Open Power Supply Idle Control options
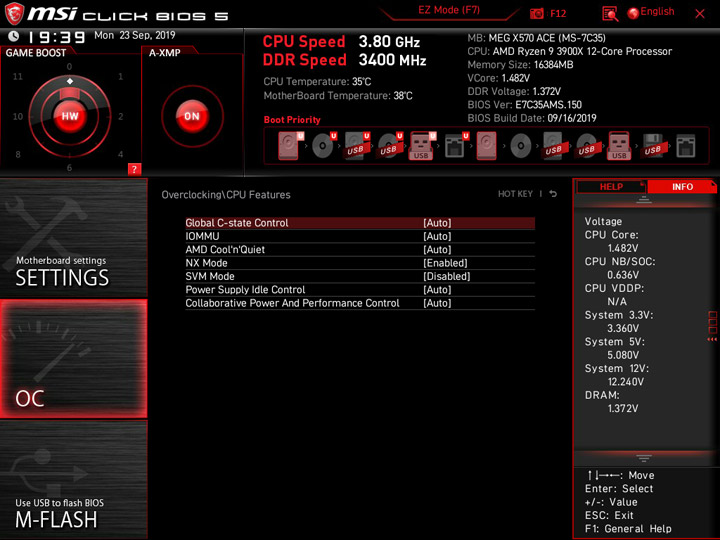The image size is (720, 540). pyautogui.click(x=360, y=290)
